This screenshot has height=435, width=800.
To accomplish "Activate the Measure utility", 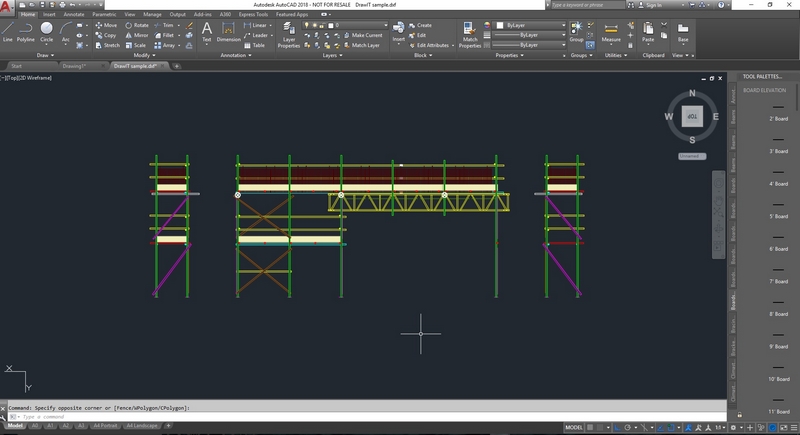I will pyautogui.click(x=610, y=32).
